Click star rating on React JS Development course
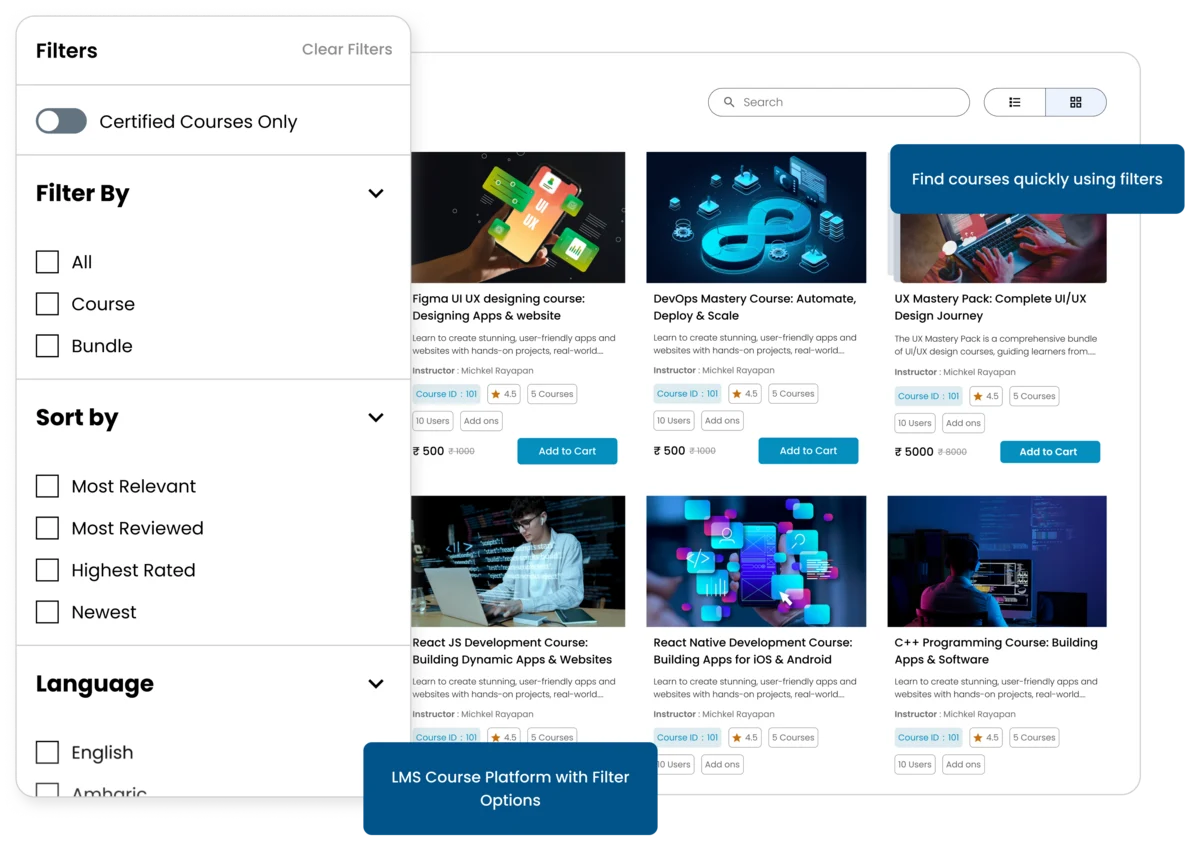 (503, 737)
